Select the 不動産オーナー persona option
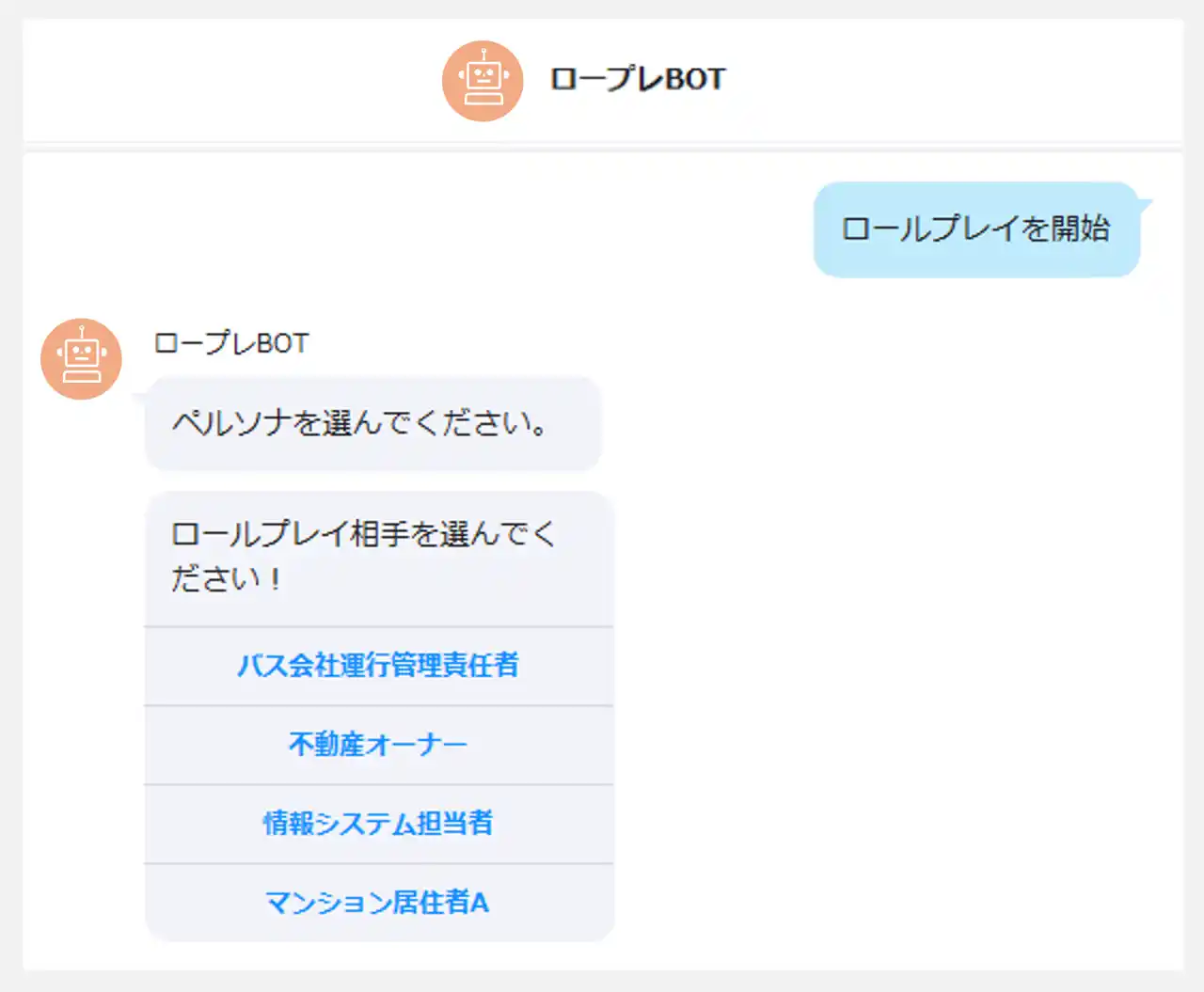 pos(378,745)
